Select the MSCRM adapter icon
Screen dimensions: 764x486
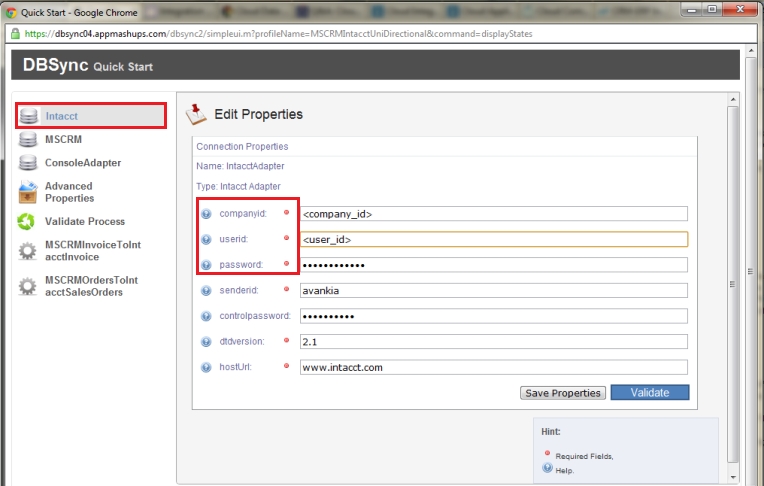coord(29,140)
